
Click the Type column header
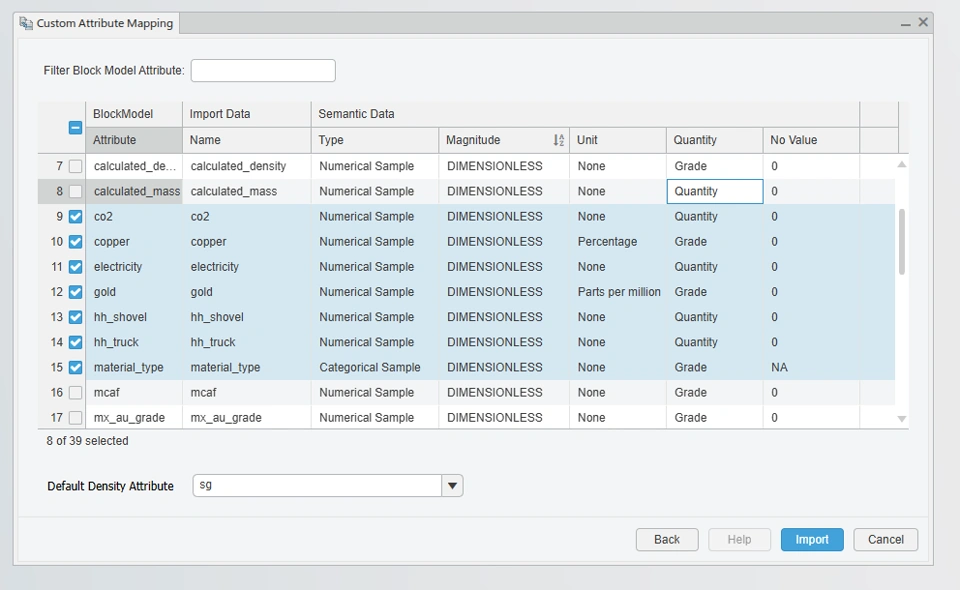(374, 140)
